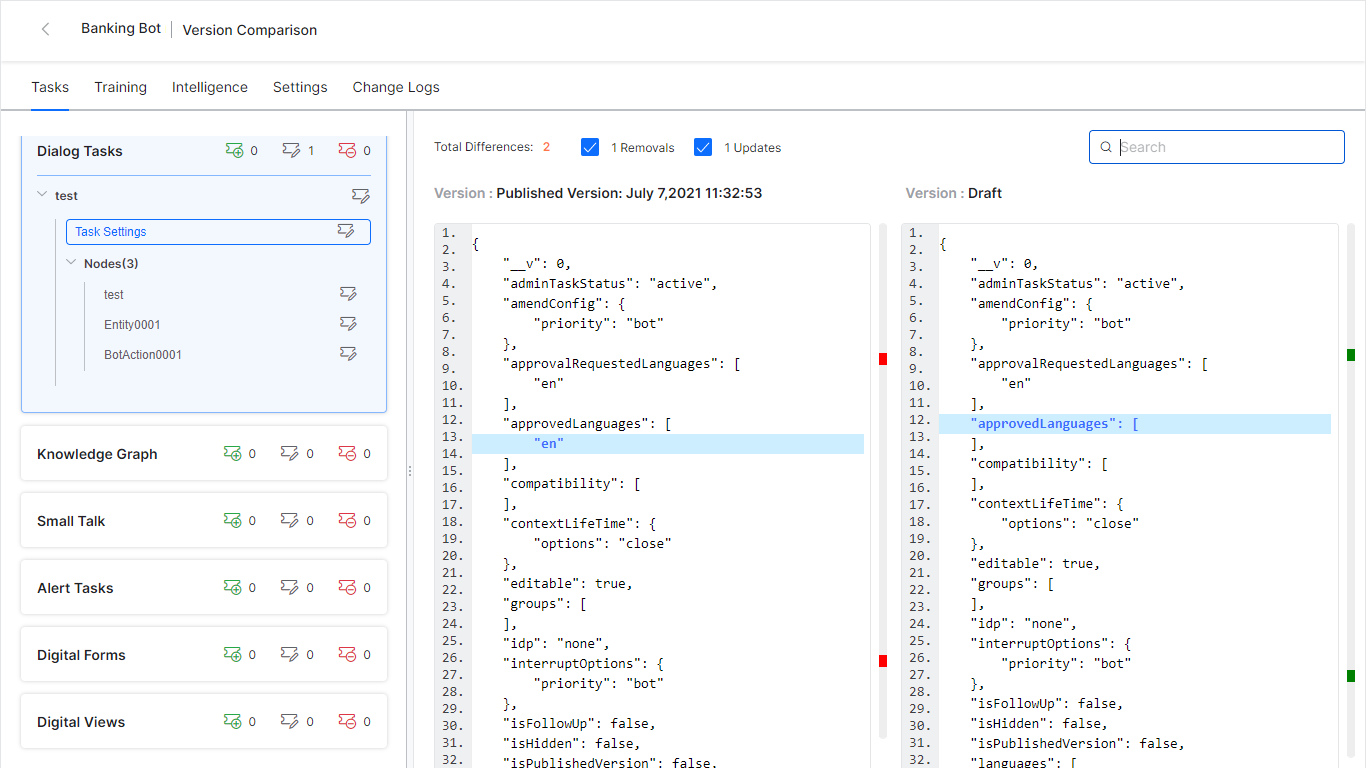This screenshot has width=1366, height=768.
Task: Uncheck the 1 Removals checkbox
Action: [x=590, y=146]
